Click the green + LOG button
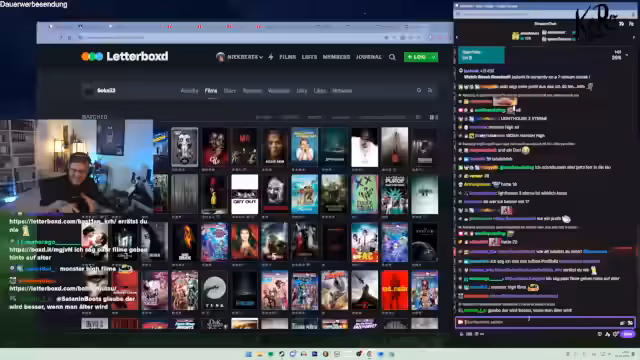The height and width of the screenshot is (360, 640). (x=417, y=57)
